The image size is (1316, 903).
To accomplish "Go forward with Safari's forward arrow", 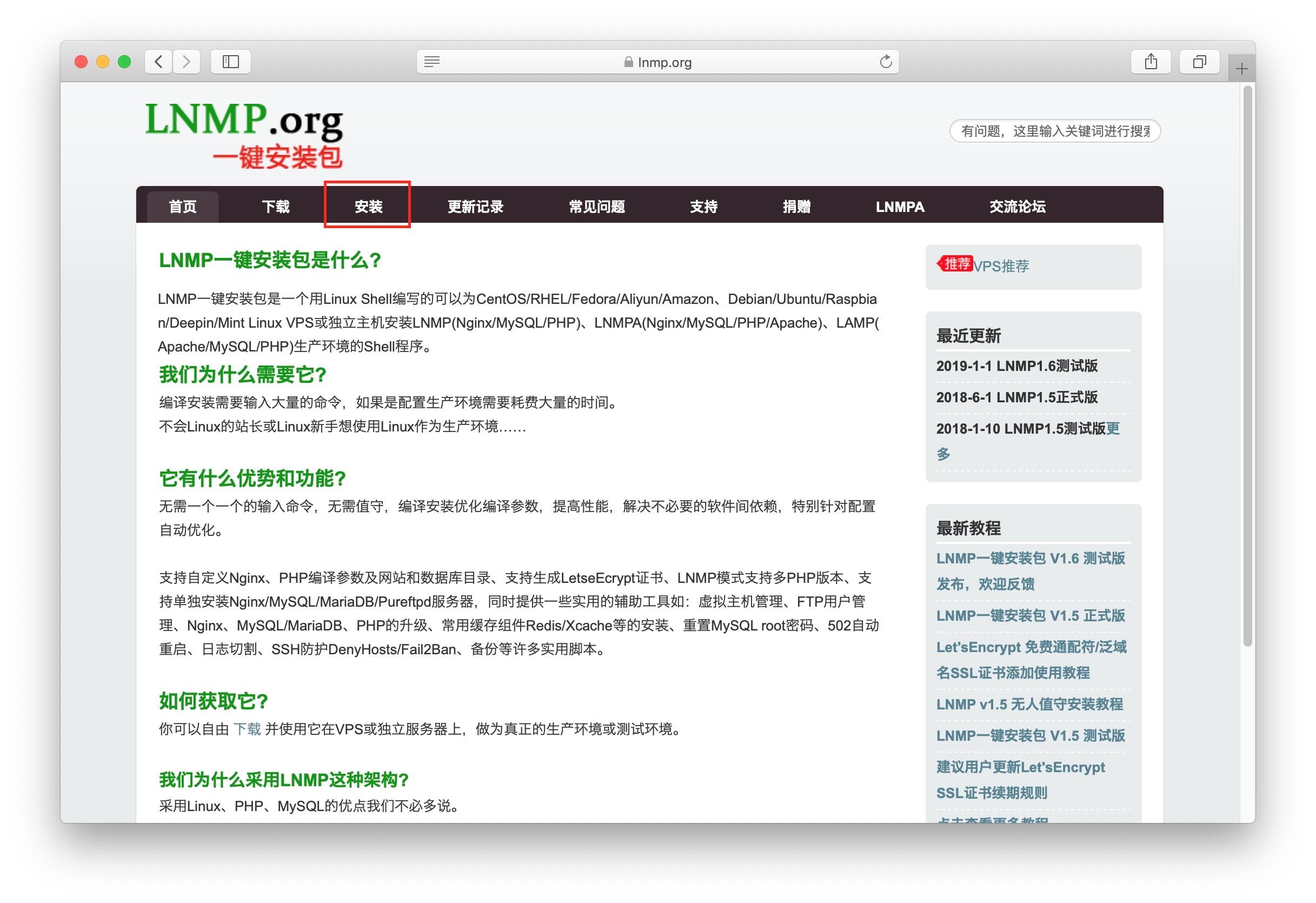I will point(187,61).
